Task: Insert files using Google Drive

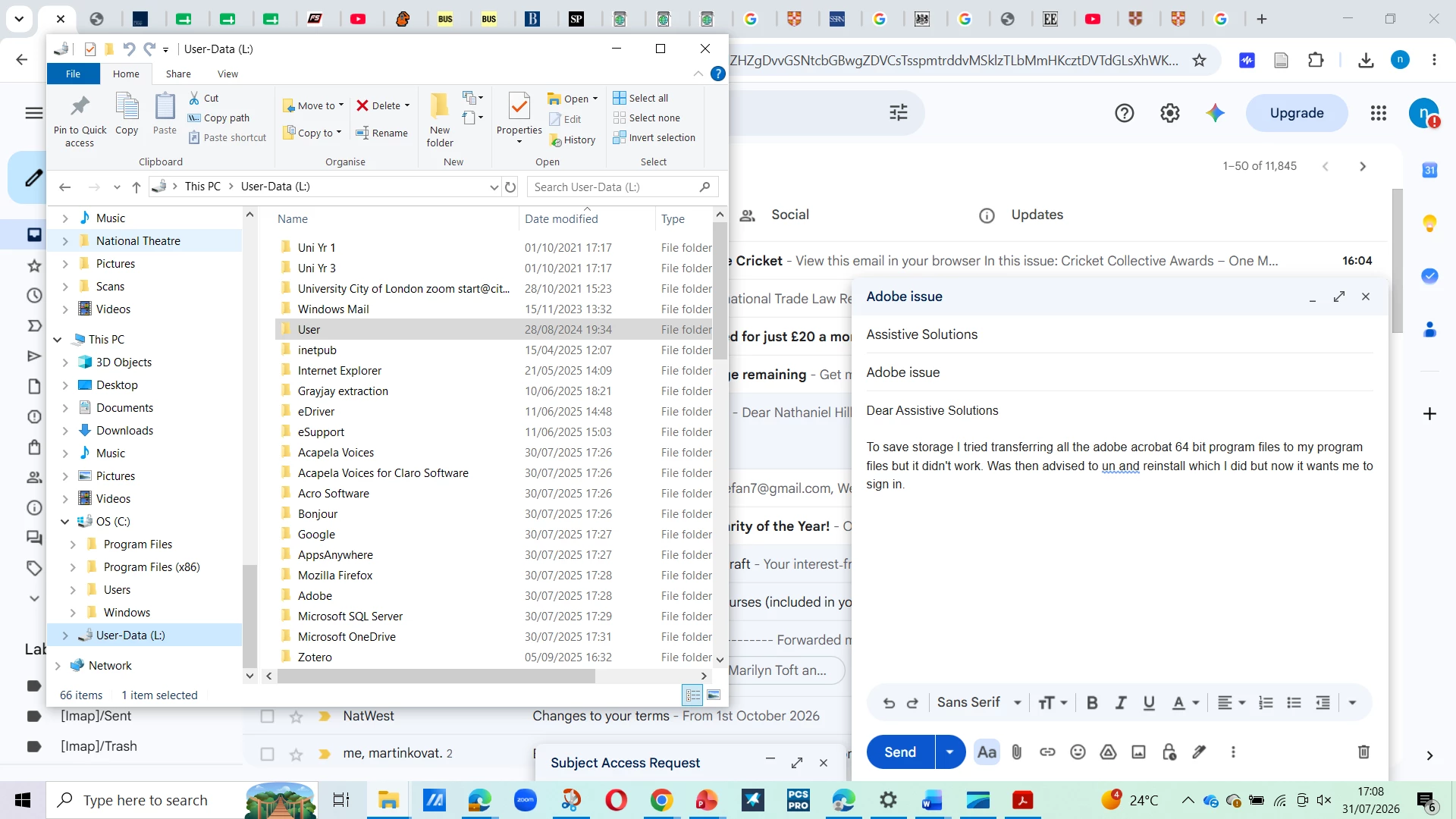Action: pyautogui.click(x=1108, y=752)
